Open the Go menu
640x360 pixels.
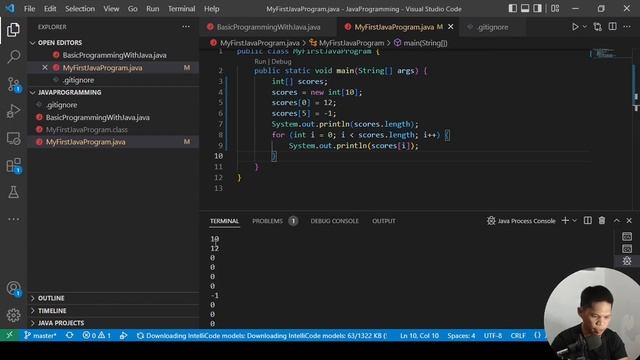(x=133, y=9)
